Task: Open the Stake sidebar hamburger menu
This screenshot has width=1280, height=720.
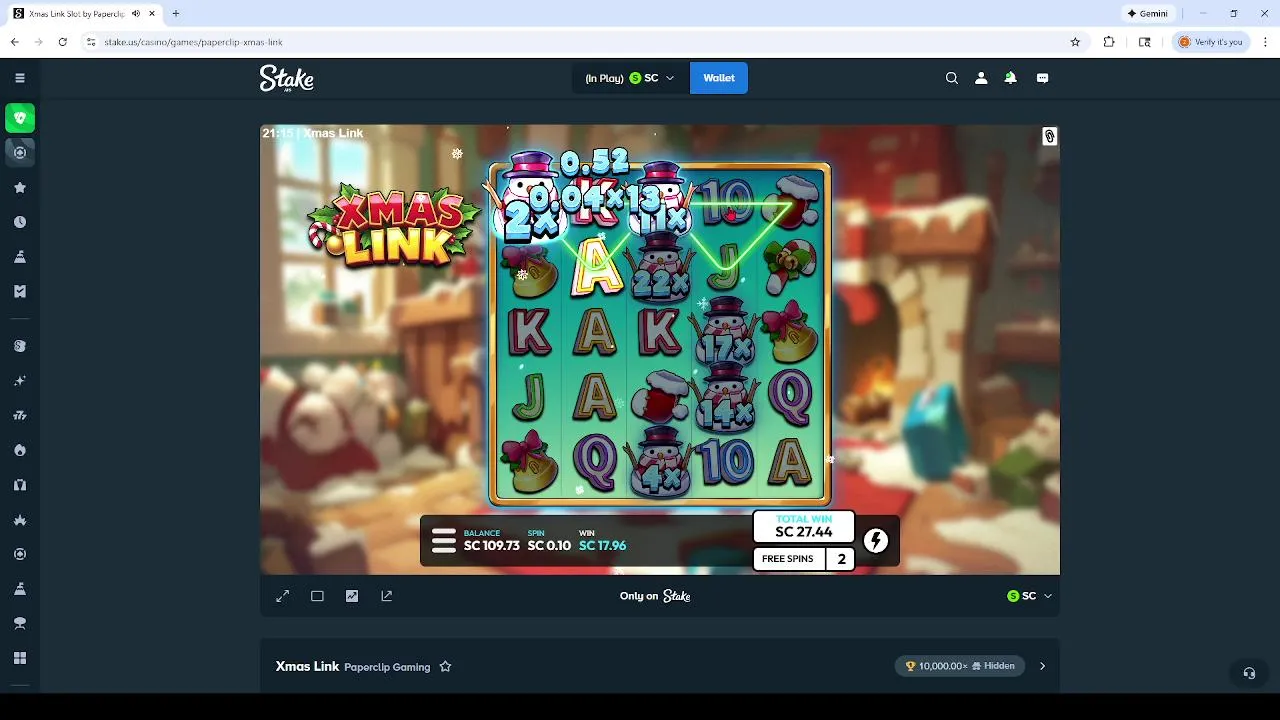Action: pos(20,78)
